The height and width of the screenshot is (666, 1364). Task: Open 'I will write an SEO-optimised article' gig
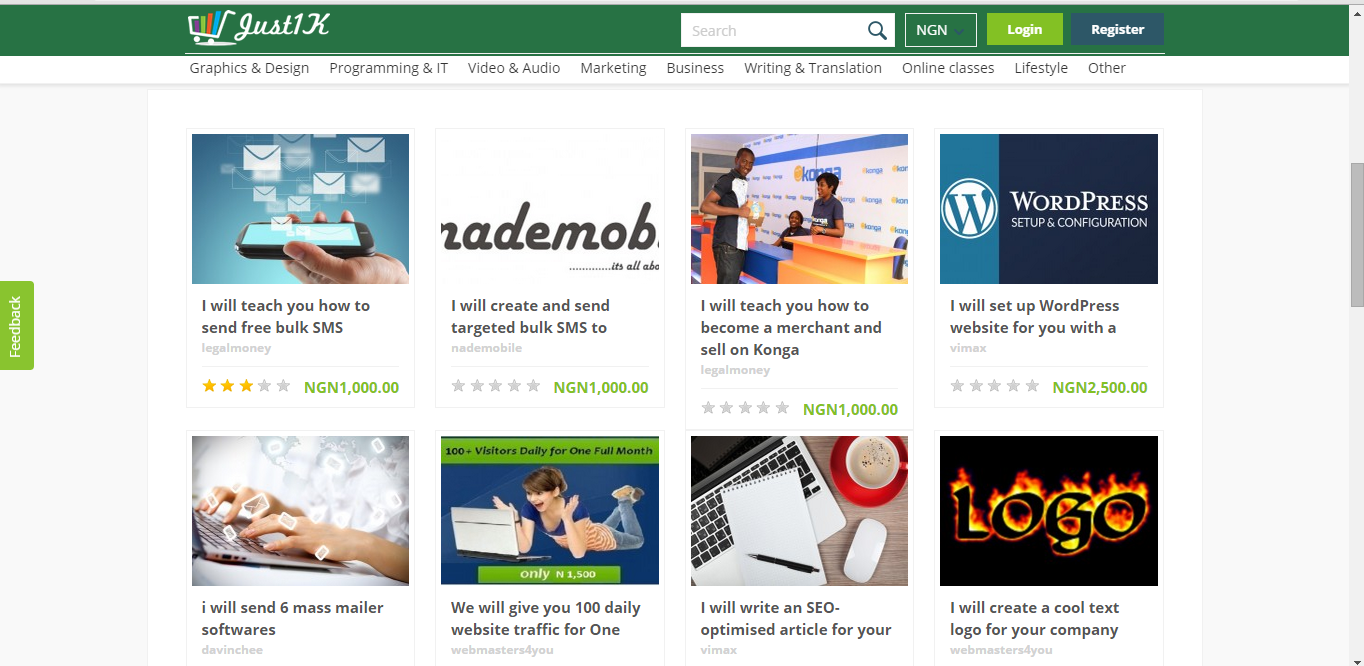coord(796,618)
